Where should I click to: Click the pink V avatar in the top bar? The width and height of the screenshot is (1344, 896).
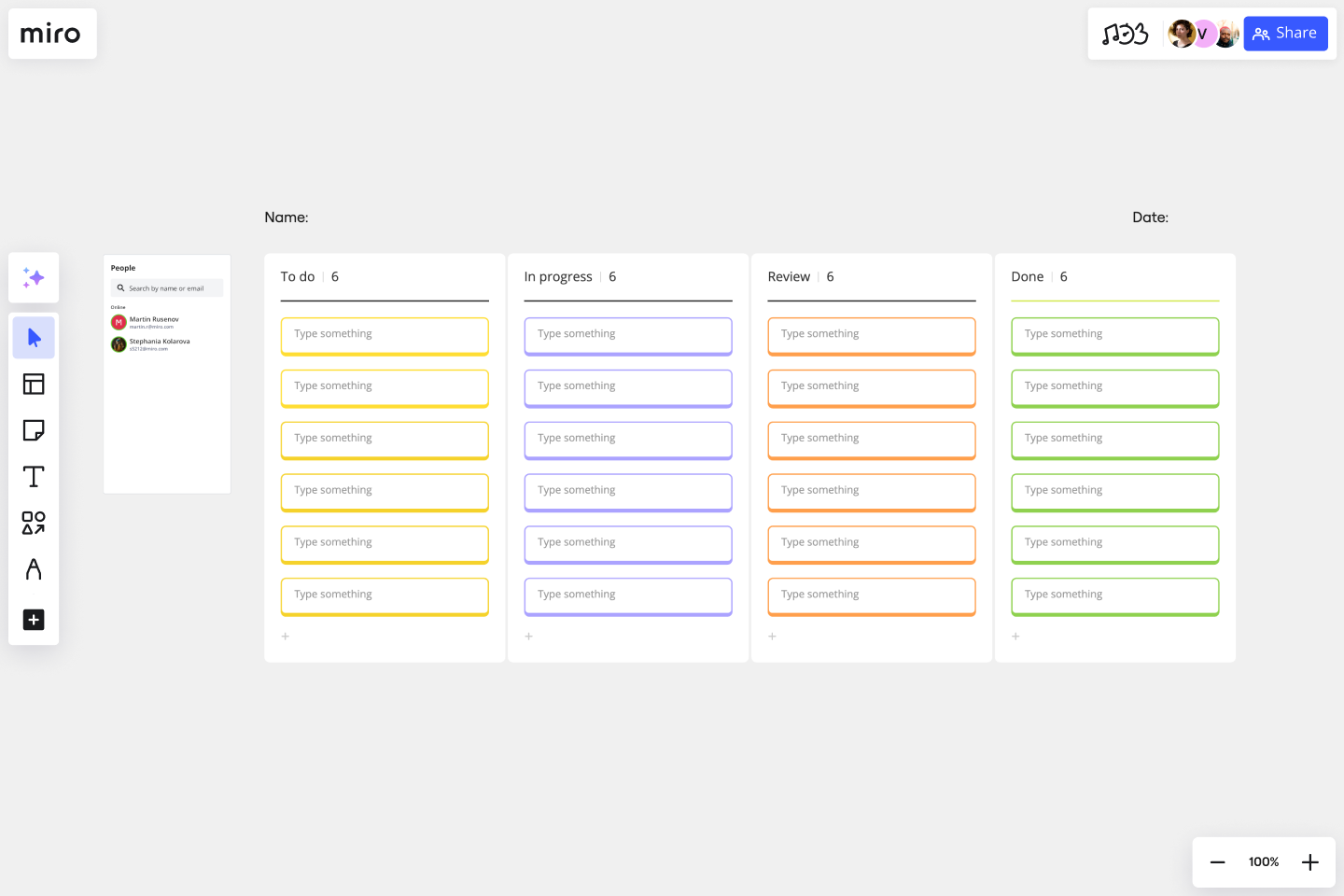coord(1203,34)
